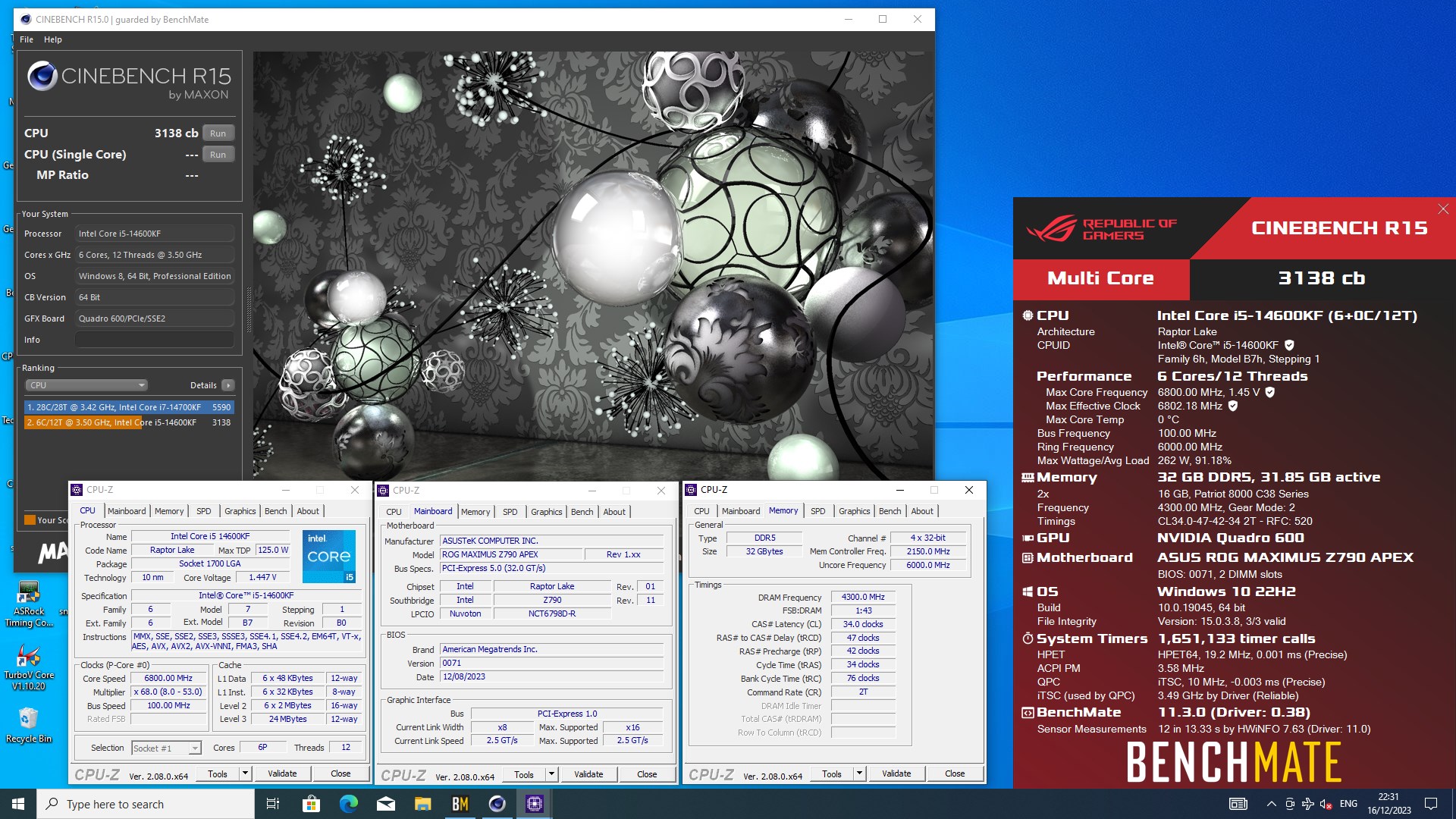Switch to Mainboard tab in first CPU-Z window
The width and height of the screenshot is (1456, 819).
point(127,511)
